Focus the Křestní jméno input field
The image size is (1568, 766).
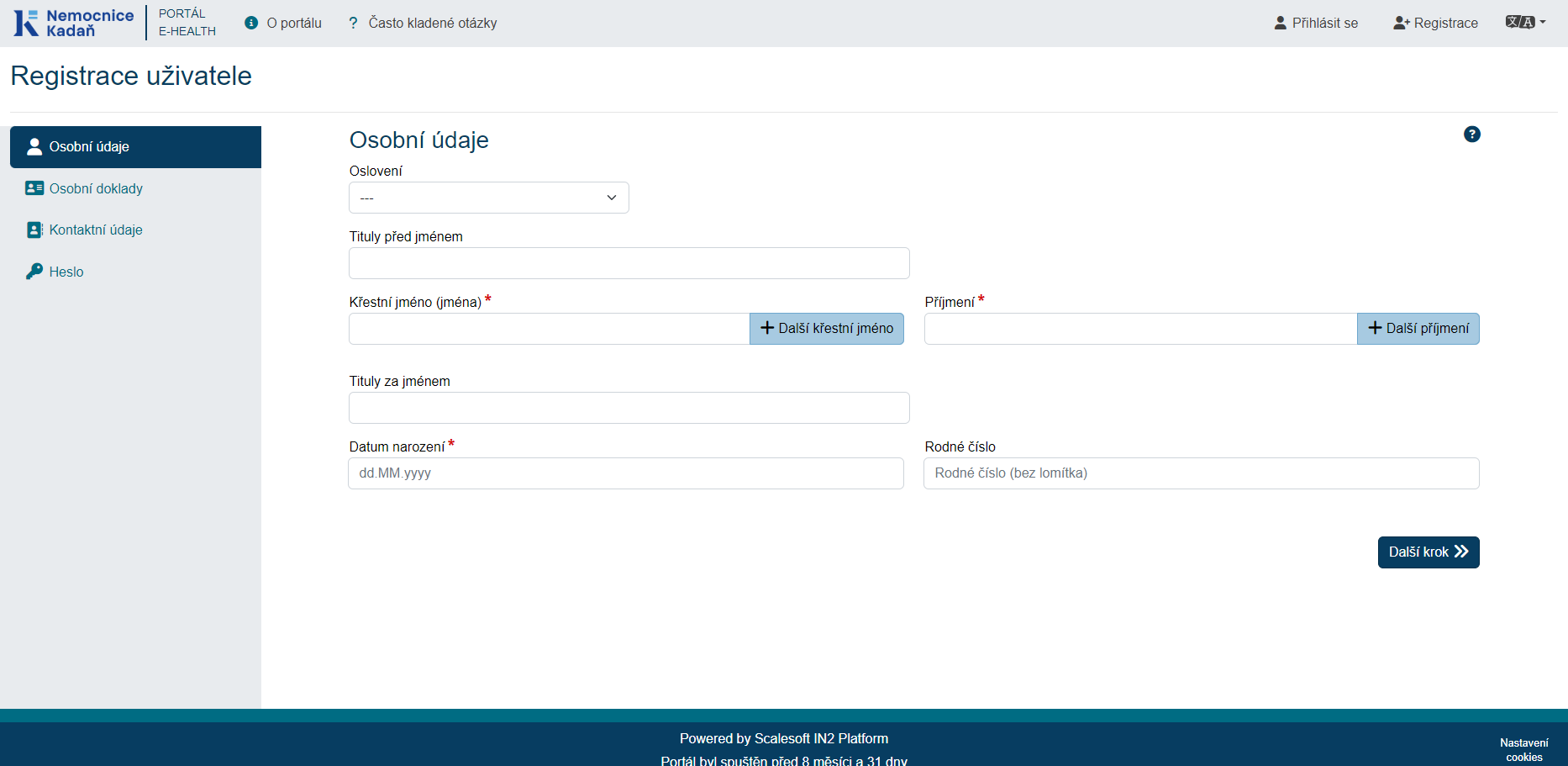click(550, 329)
